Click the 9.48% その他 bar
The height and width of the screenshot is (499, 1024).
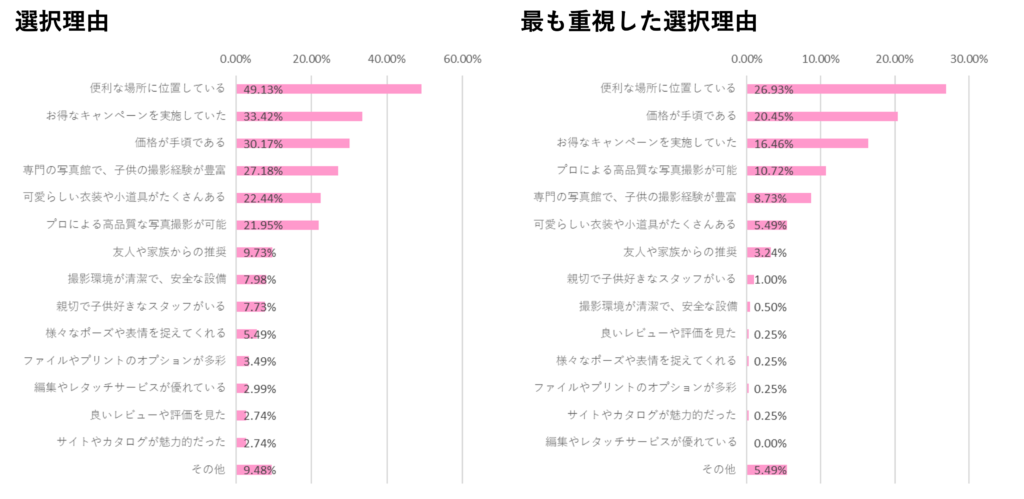(255, 470)
